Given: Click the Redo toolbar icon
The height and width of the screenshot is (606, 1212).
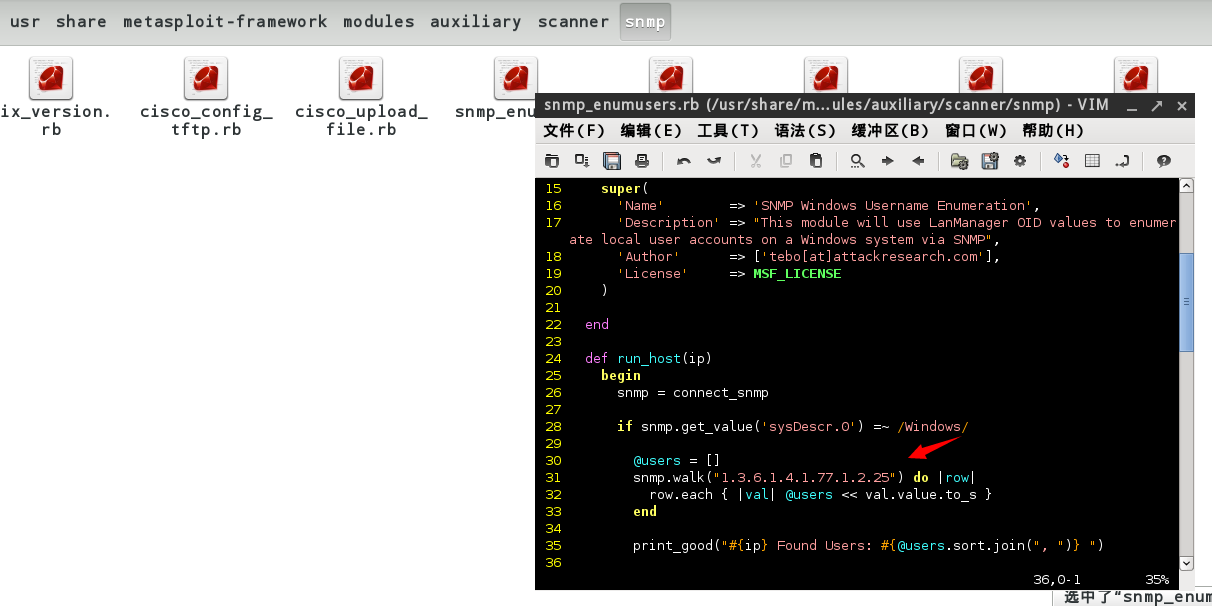Looking at the screenshot, I should (x=714, y=160).
